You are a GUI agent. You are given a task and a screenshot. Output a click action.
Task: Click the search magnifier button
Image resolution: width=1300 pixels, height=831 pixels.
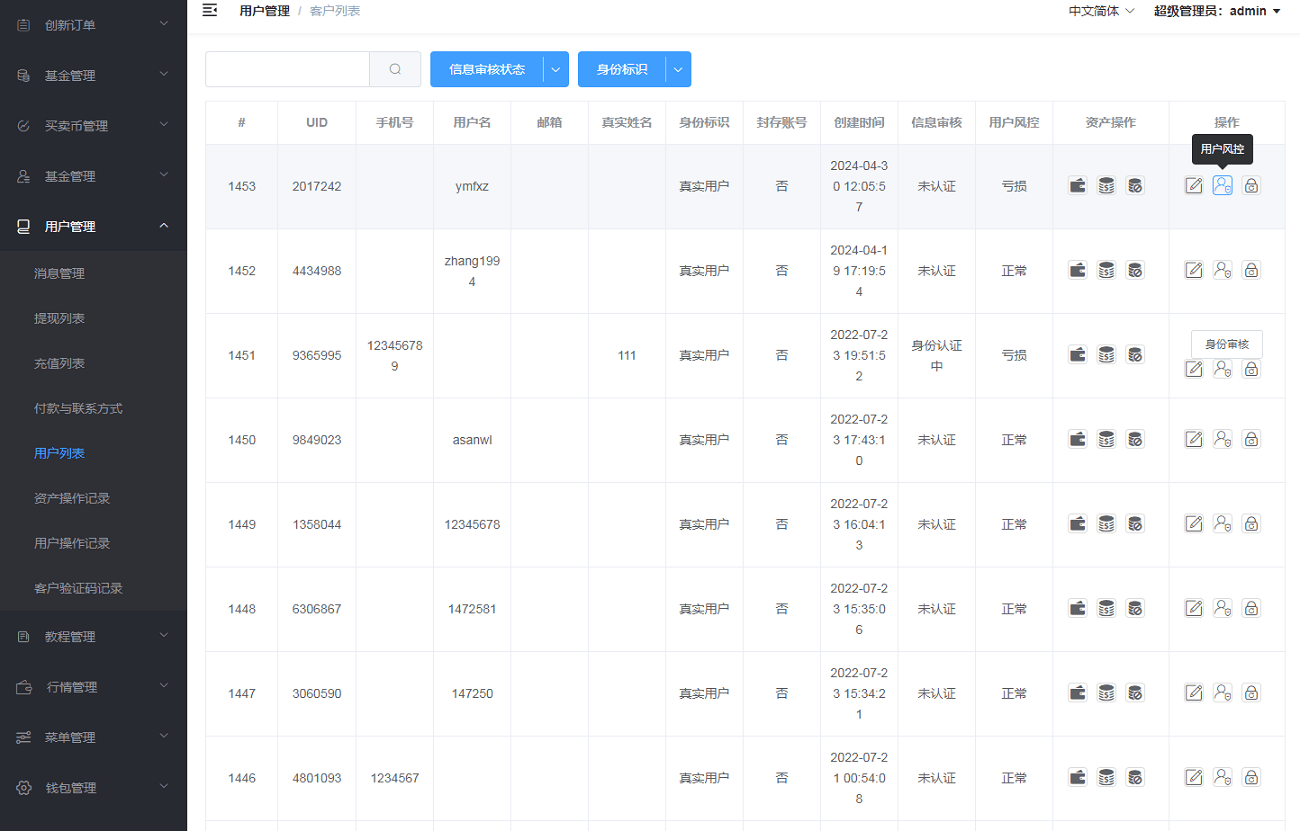pos(395,69)
